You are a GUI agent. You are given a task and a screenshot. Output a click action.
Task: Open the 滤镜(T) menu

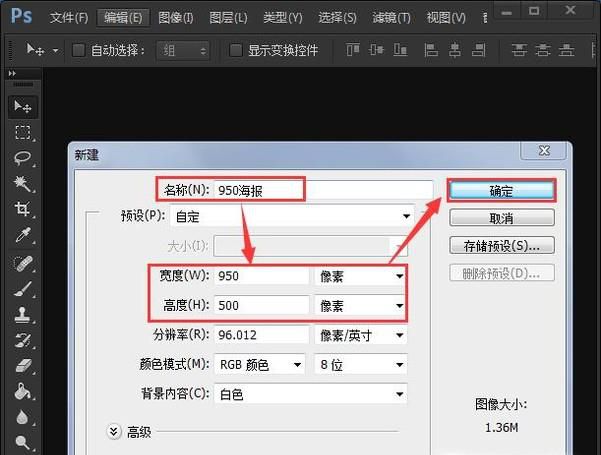click(x=391, y=18)
